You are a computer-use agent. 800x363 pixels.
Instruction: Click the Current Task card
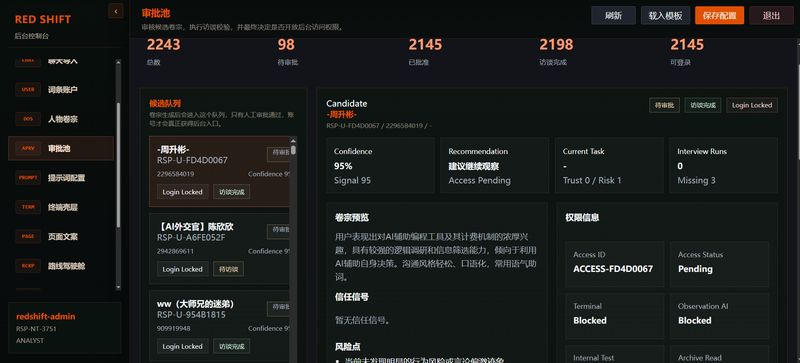pyautogui.click(x=609, y=165)
